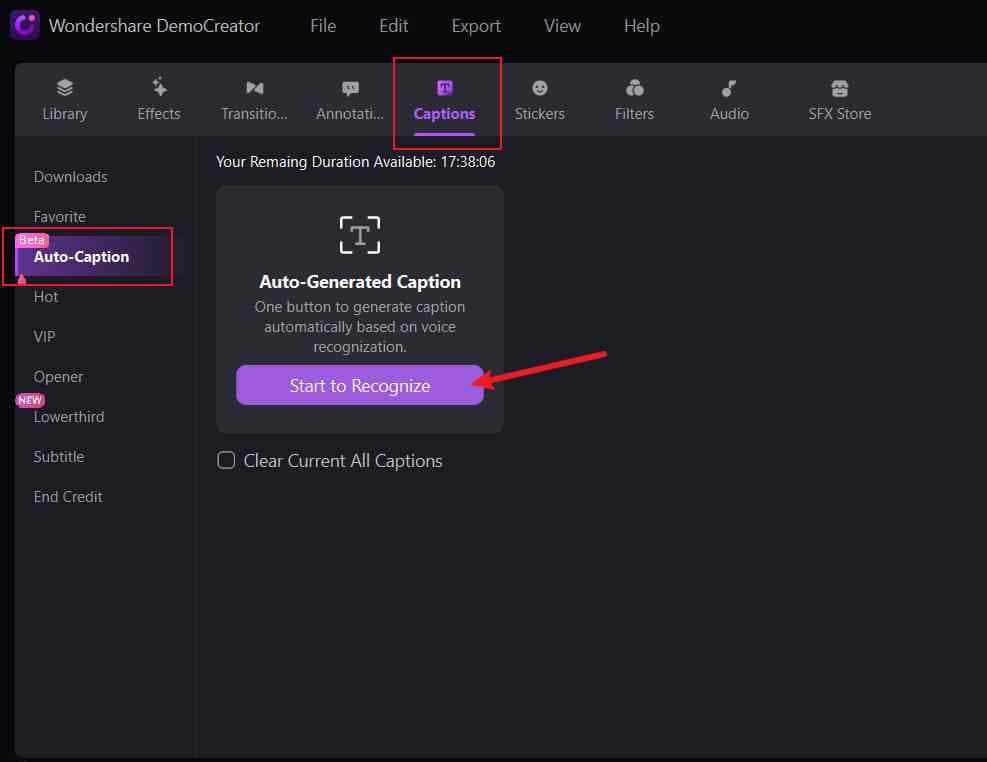This screenshot has width=987, height=762.
Task: Open the Export menu
Action: click(476, 26)
